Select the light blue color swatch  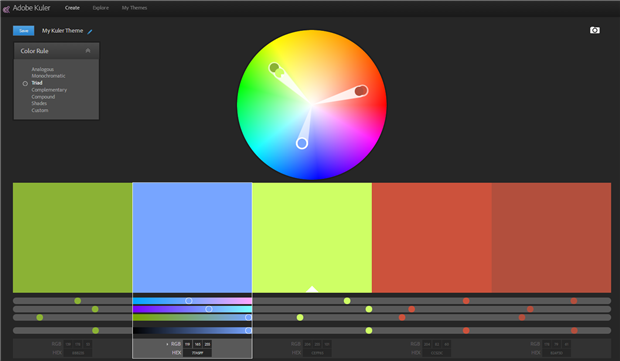click(x=192, y=238)
